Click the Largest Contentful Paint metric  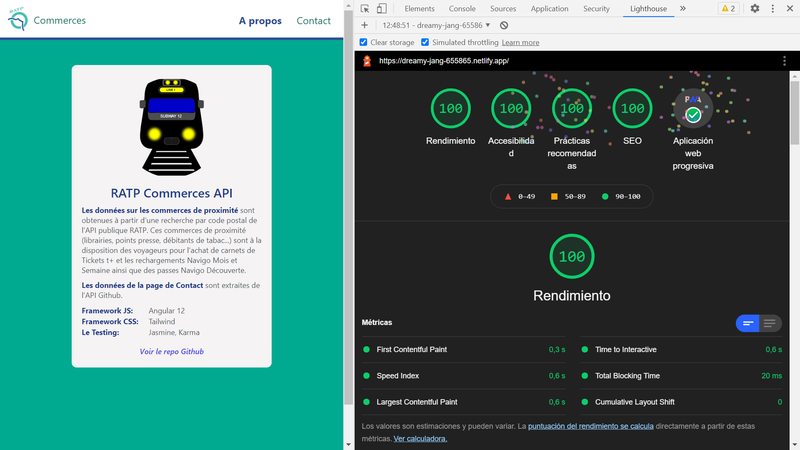click(464, 402)
